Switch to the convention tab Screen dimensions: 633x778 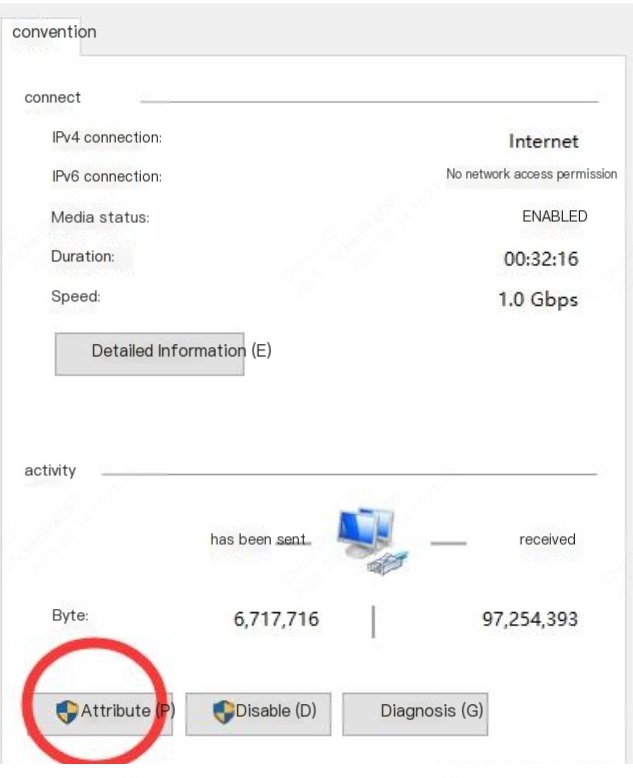point(55,32)
